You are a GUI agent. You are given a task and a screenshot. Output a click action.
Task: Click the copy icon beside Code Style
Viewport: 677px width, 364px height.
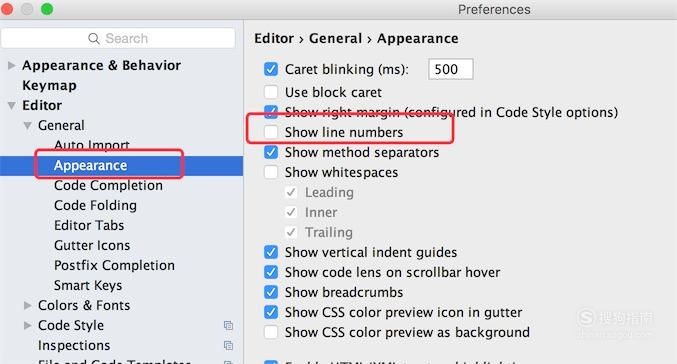[228, 326]
